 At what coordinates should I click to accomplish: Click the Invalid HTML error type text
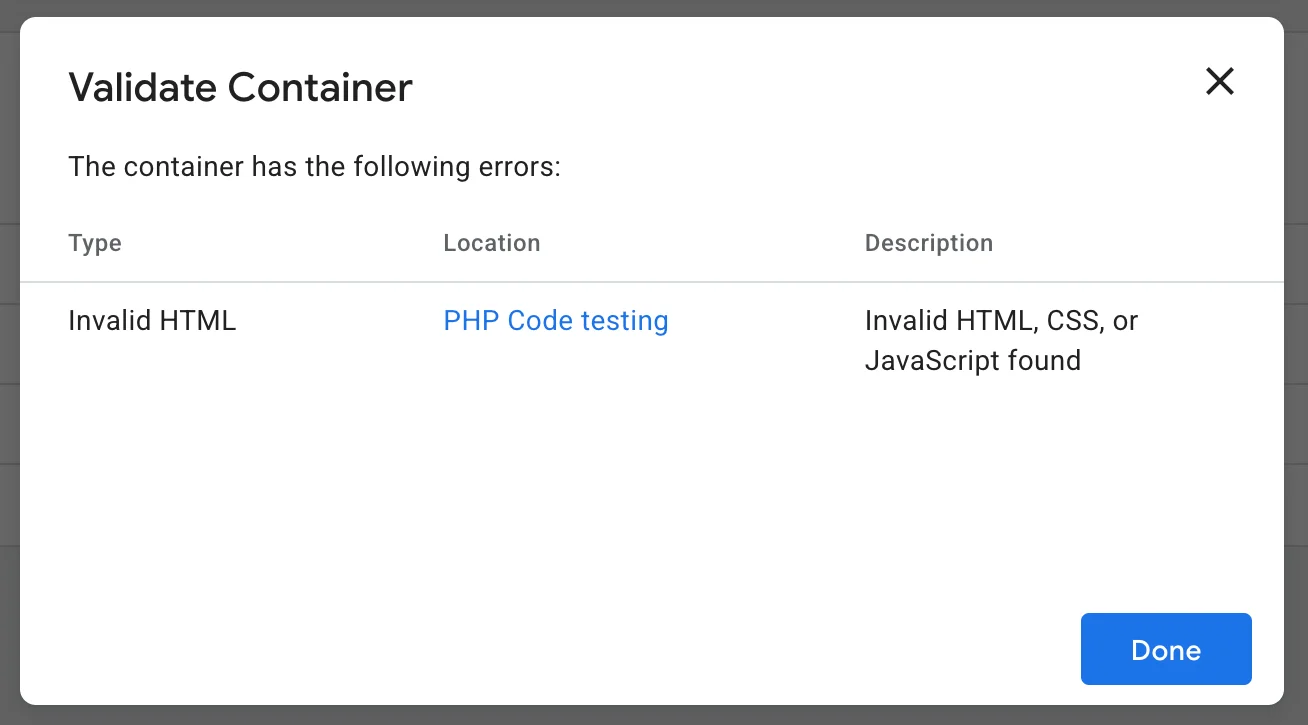(152, 320)
